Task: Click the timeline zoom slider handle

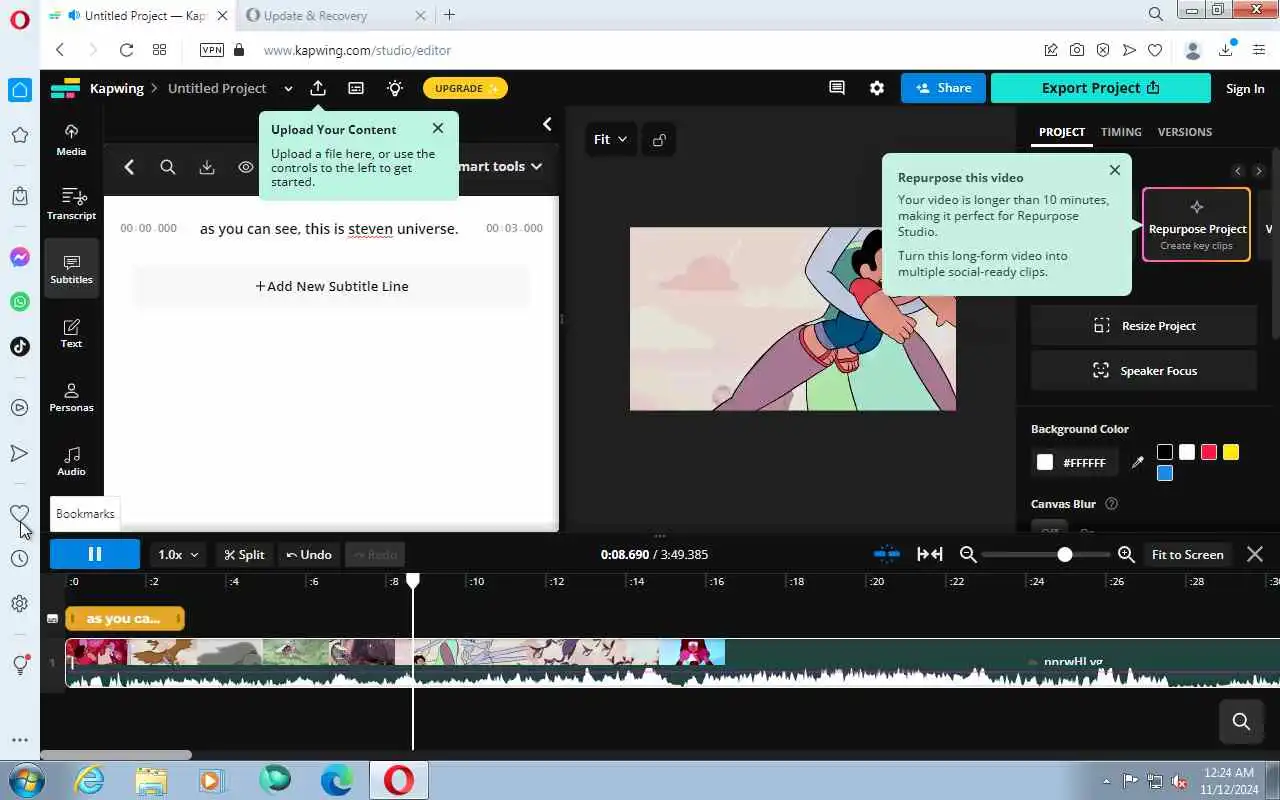Action: tap(1065, 554)
